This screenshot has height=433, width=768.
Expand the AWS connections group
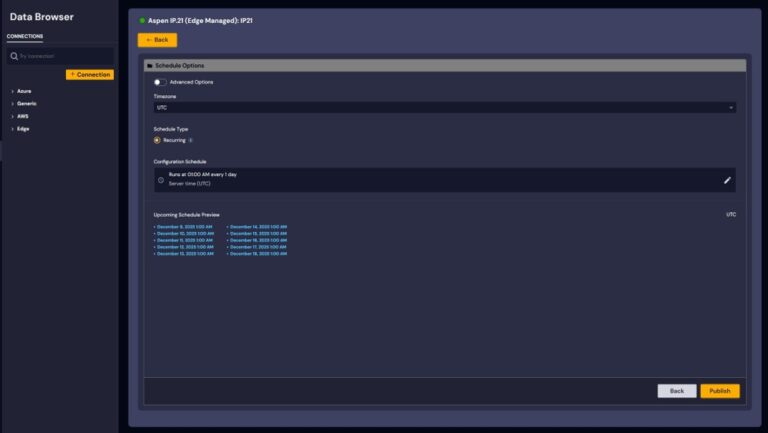coord(12,116)
